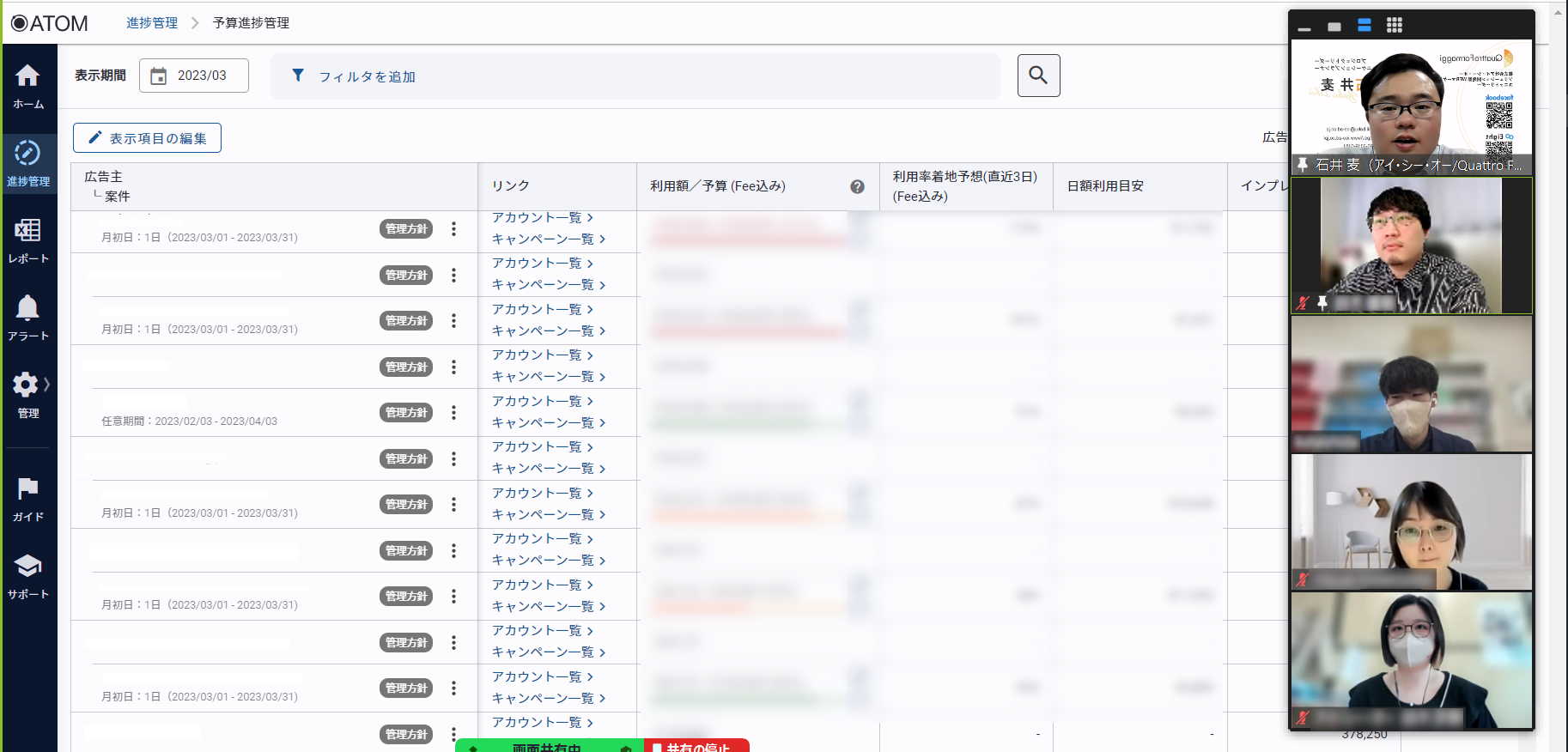Click the help icon beside 利用額／予算
This screenshot has width=1568, height=752.
[x=857, y=186]
